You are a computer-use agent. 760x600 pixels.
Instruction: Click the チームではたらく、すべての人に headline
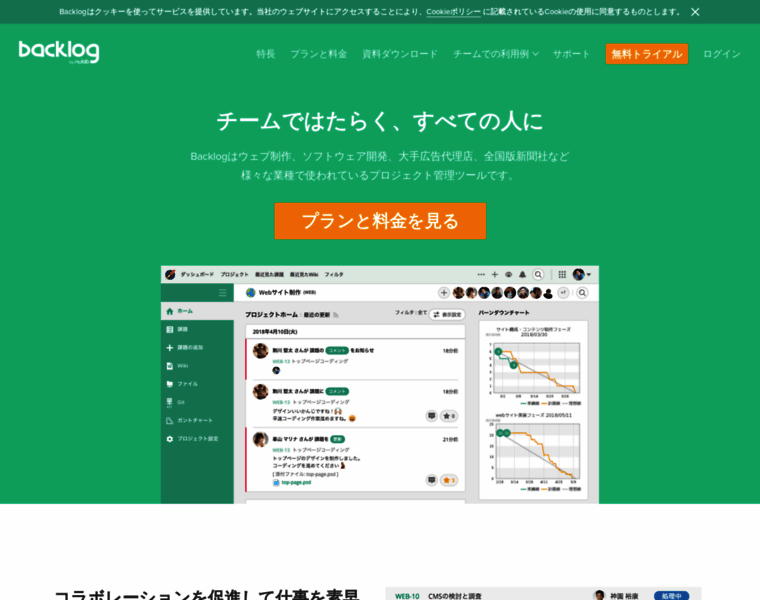tap(380, 121)
